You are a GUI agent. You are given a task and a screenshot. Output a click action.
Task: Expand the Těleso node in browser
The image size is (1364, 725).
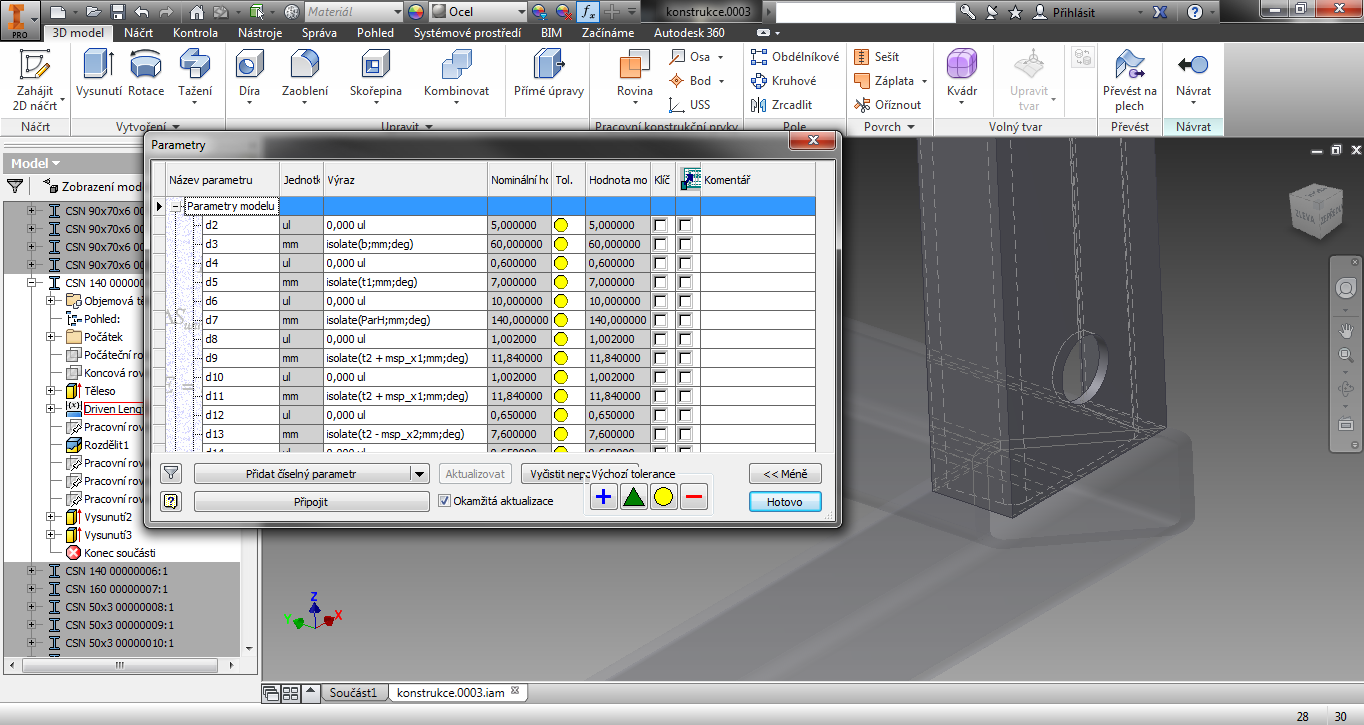[x=50, y=391]
